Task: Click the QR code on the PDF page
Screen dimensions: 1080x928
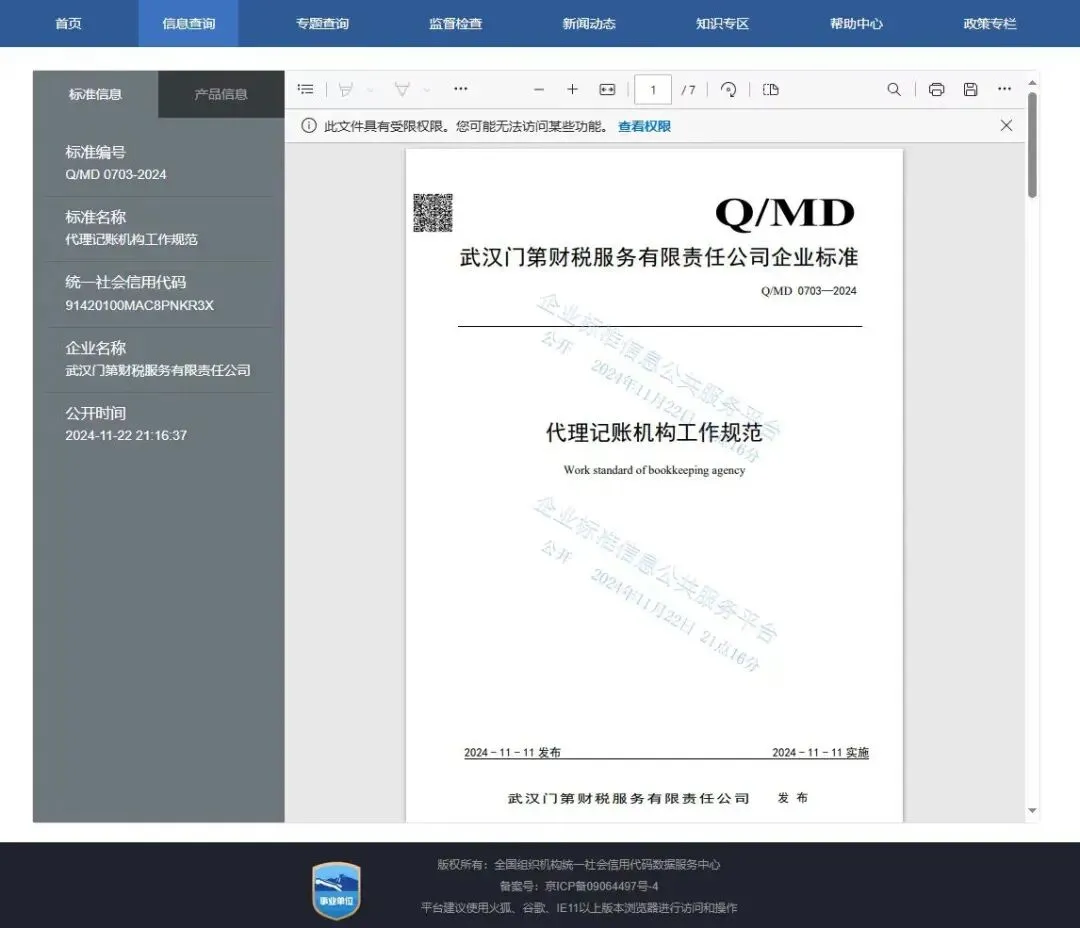Action: tap(433, 212)
